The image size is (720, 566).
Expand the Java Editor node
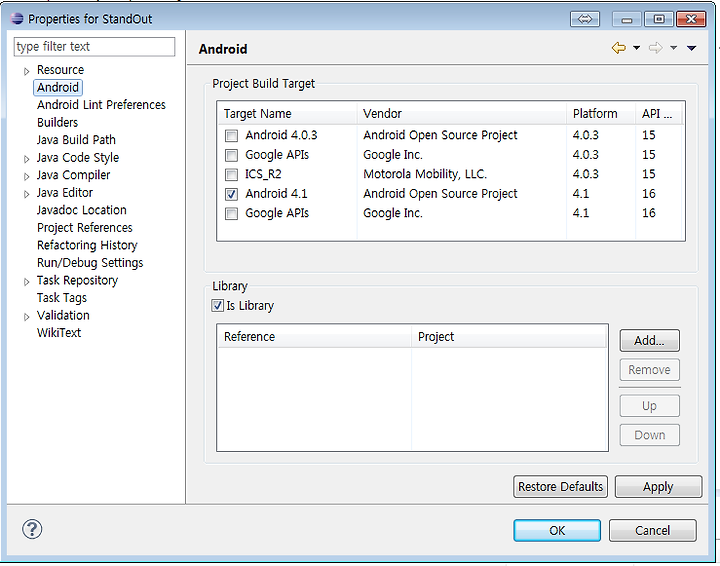tap(27, 194)
